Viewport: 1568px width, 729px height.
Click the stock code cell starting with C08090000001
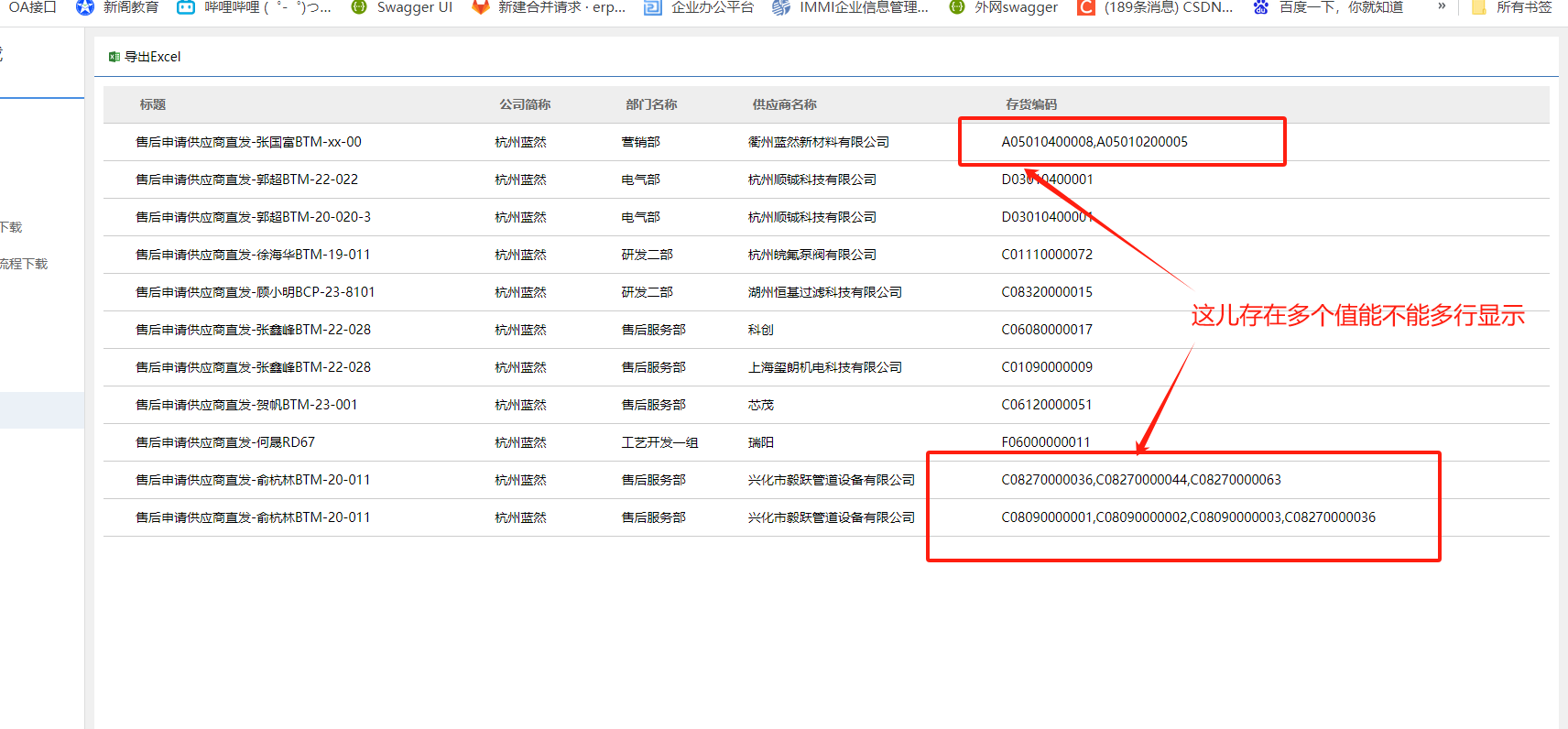[x=1189, y=517]
